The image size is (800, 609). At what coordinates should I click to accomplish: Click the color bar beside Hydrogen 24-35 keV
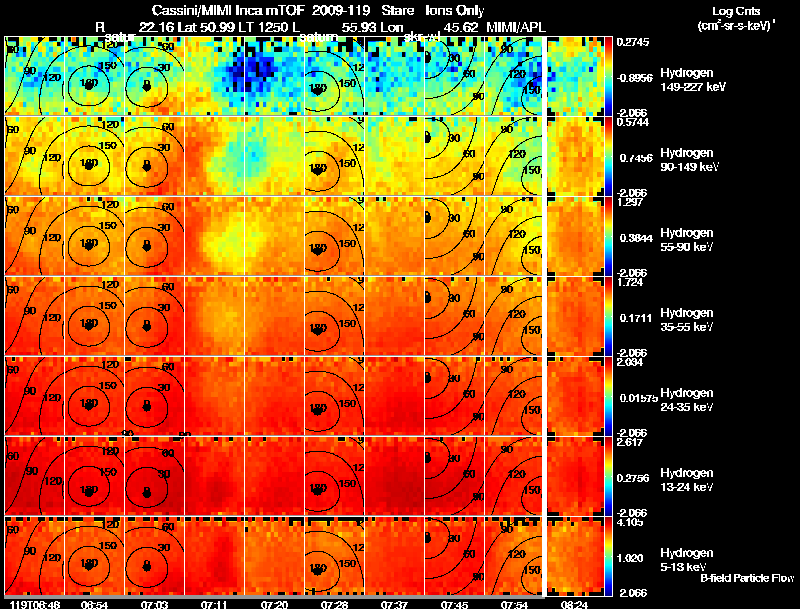(608, 396)
